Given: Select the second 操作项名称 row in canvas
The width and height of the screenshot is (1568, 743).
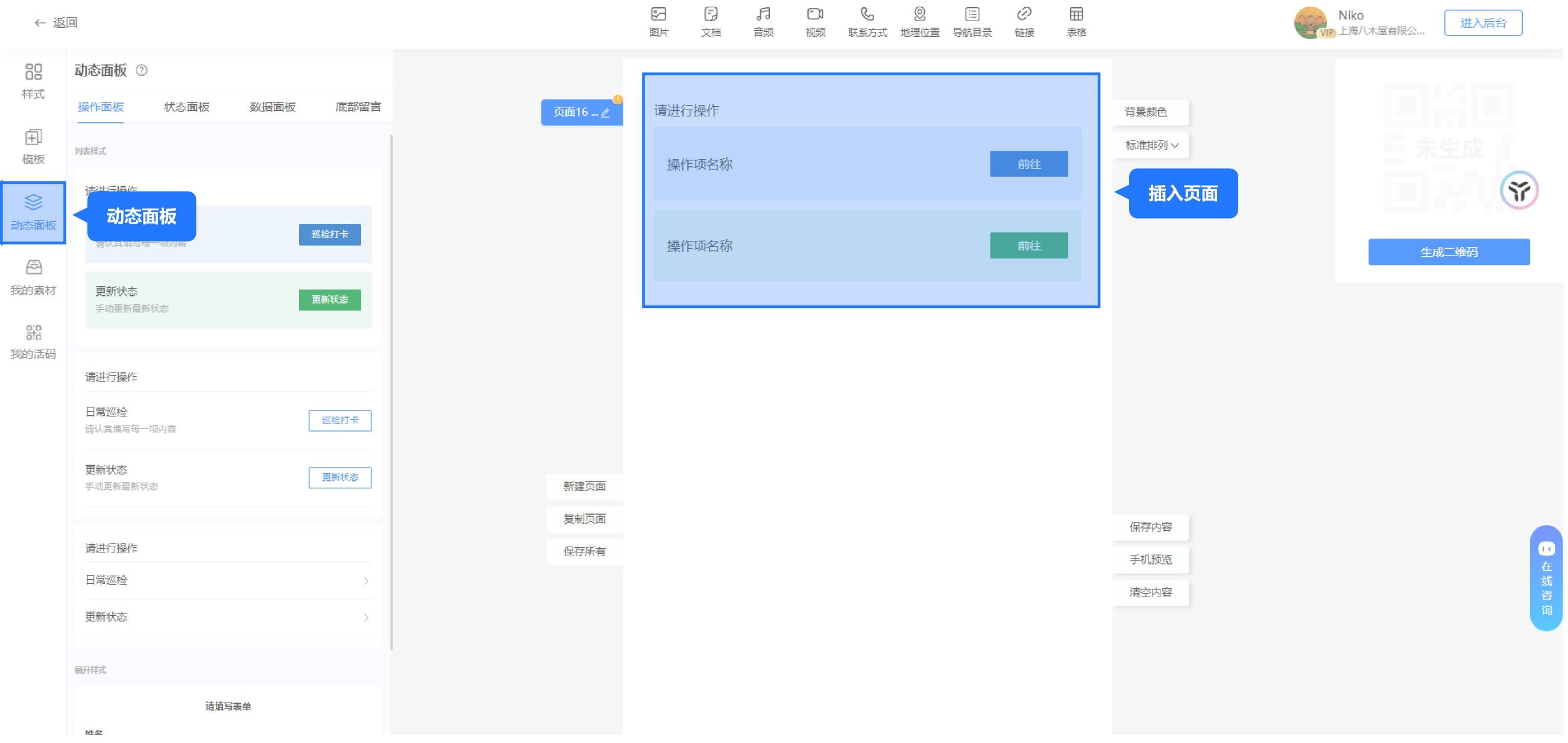Looking at the screenshot, I should coord(867,246).
